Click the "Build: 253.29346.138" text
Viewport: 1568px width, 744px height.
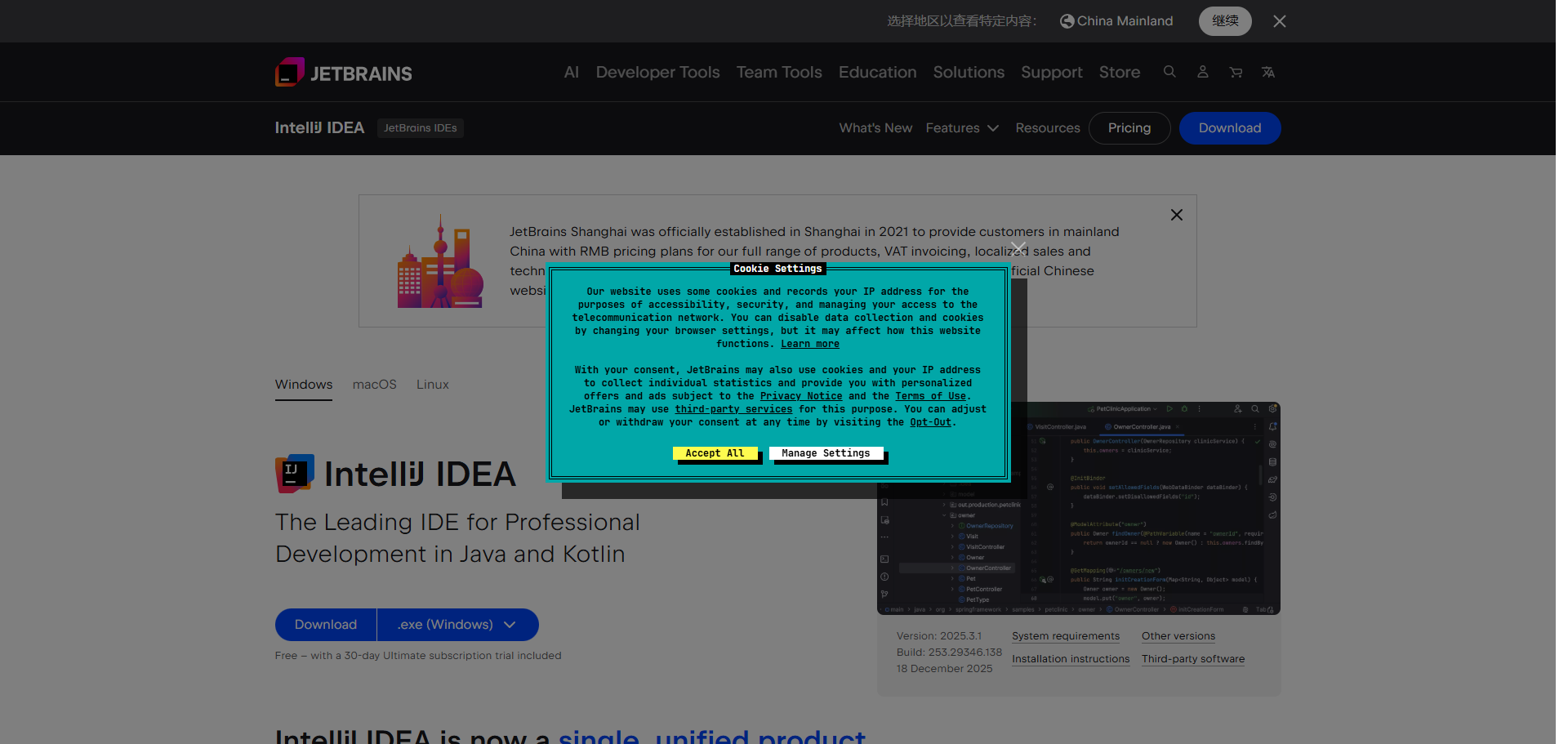point(949,653)
